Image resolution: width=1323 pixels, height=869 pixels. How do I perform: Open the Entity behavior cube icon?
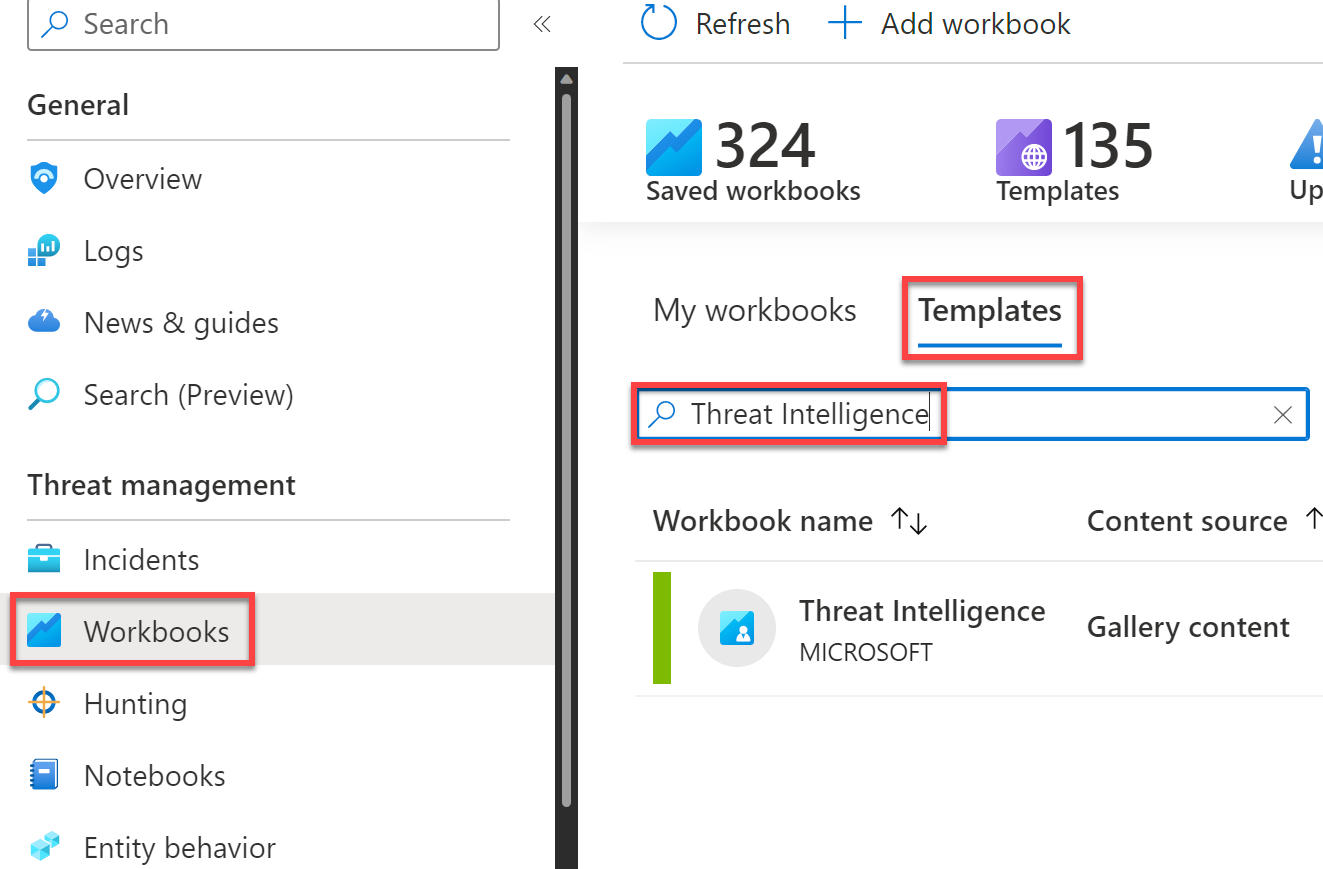coord(44,848)
